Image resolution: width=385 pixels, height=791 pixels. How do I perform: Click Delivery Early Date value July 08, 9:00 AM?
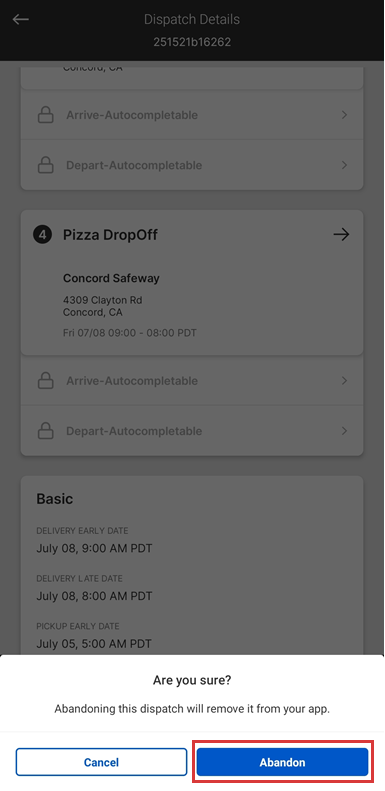click(94, 548)
